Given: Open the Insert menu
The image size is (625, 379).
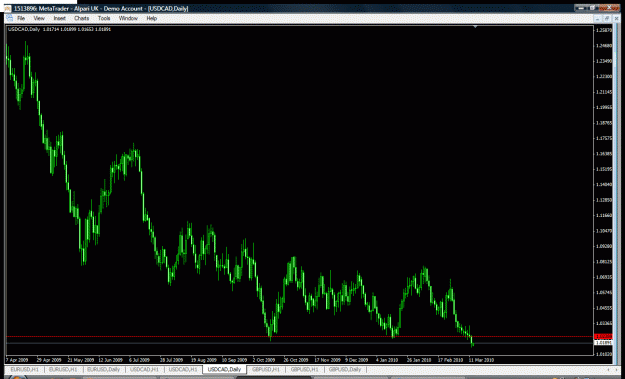Looking at the screenshot, I should point(59,18).
